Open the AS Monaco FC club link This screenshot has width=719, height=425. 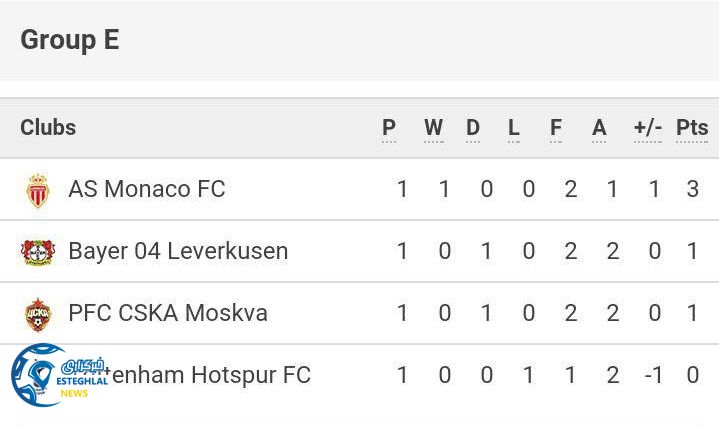(x=147, y=189)
